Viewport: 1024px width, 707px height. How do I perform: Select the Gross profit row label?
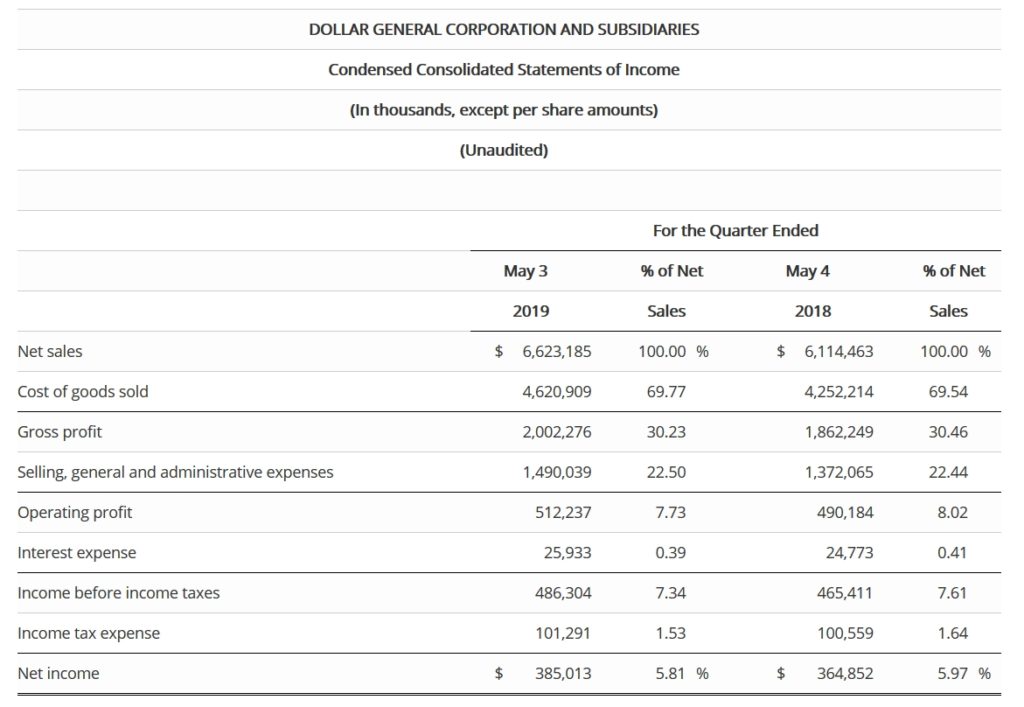click(x=60, y=432)
